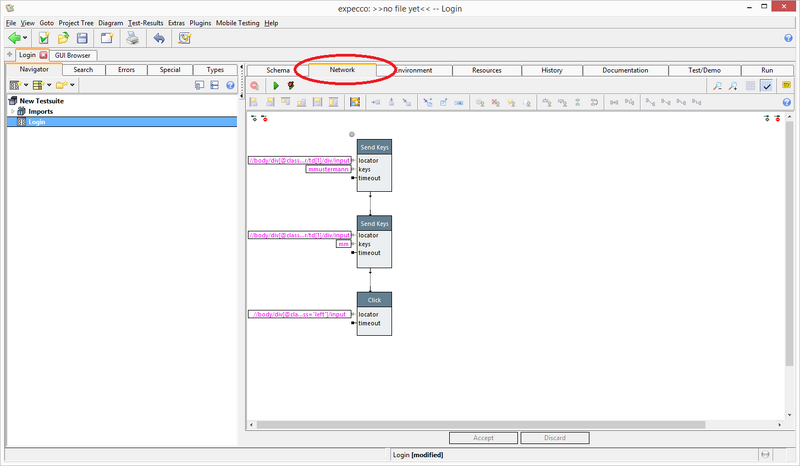
Task: Click the red debug bug icon
Action: pyautogui.click(x=290, y=87)
